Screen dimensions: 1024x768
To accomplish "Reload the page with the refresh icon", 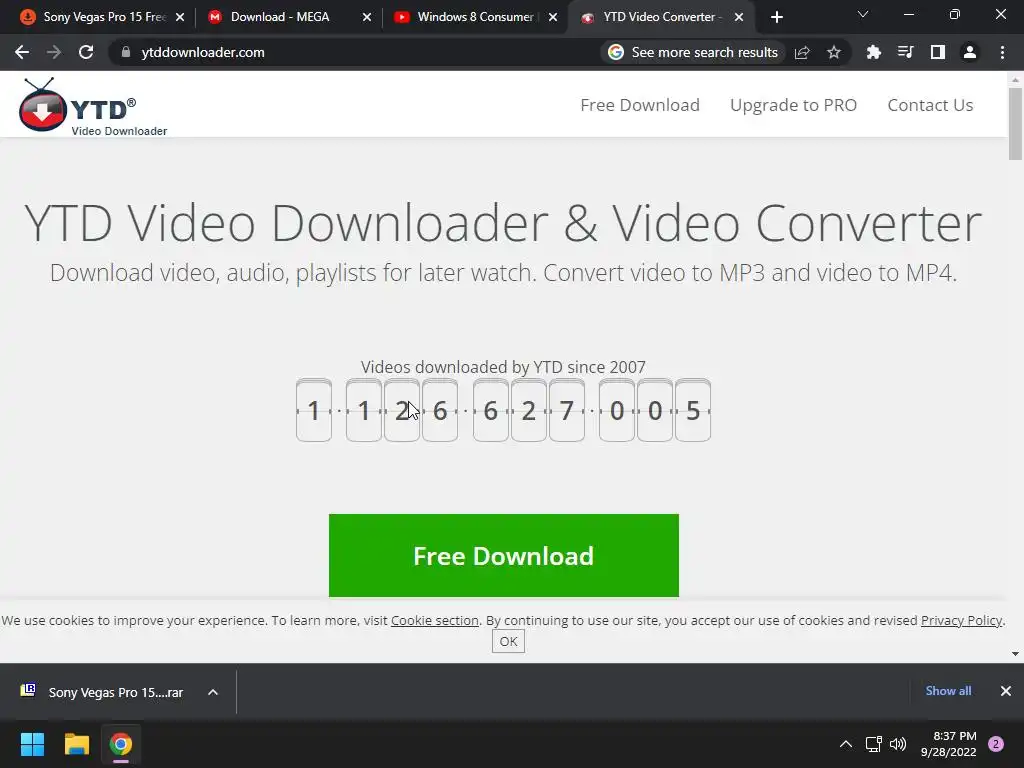I will click(x=86, y=52).
